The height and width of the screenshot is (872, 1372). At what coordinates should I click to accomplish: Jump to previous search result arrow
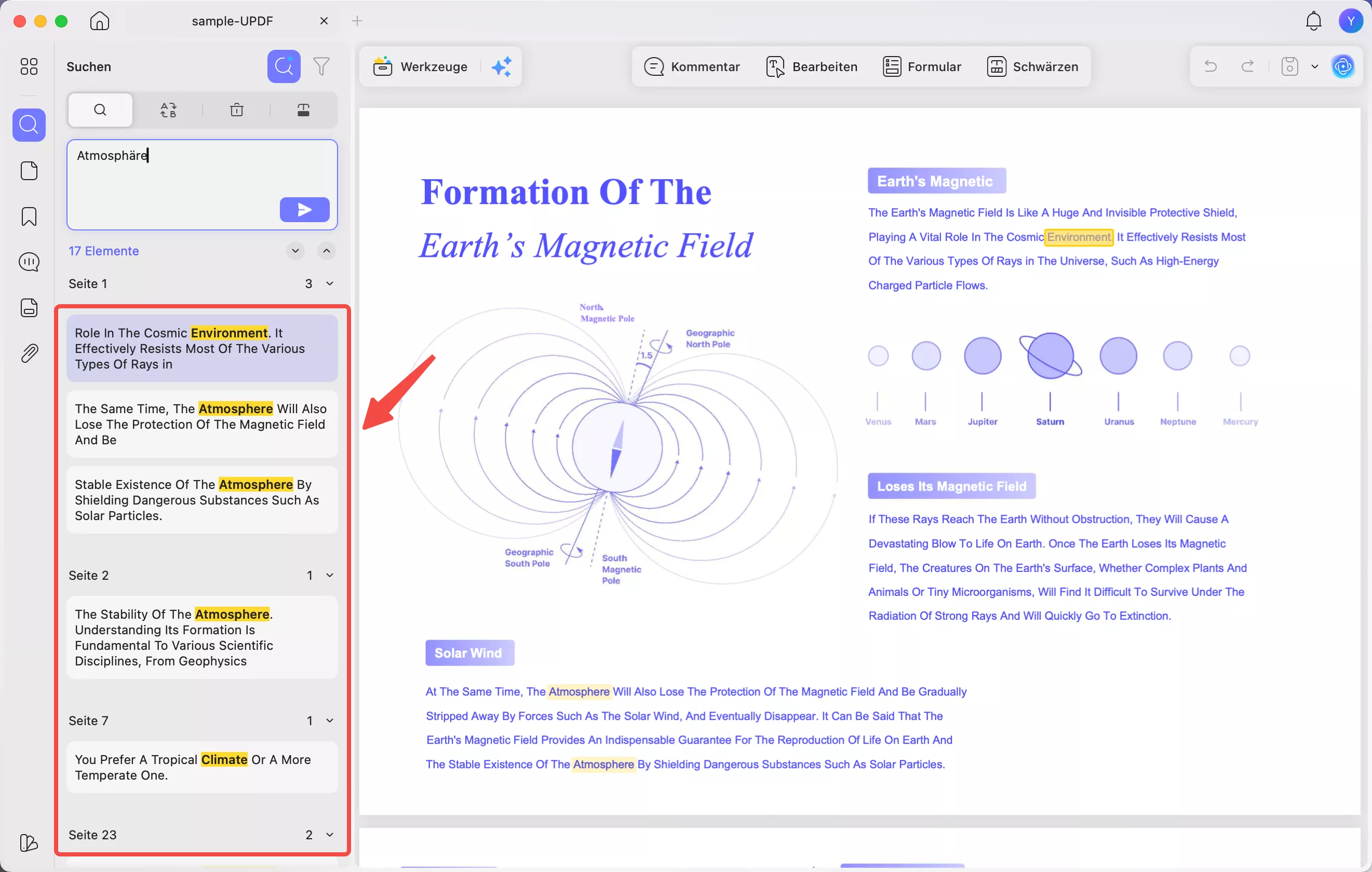[327, 251]
